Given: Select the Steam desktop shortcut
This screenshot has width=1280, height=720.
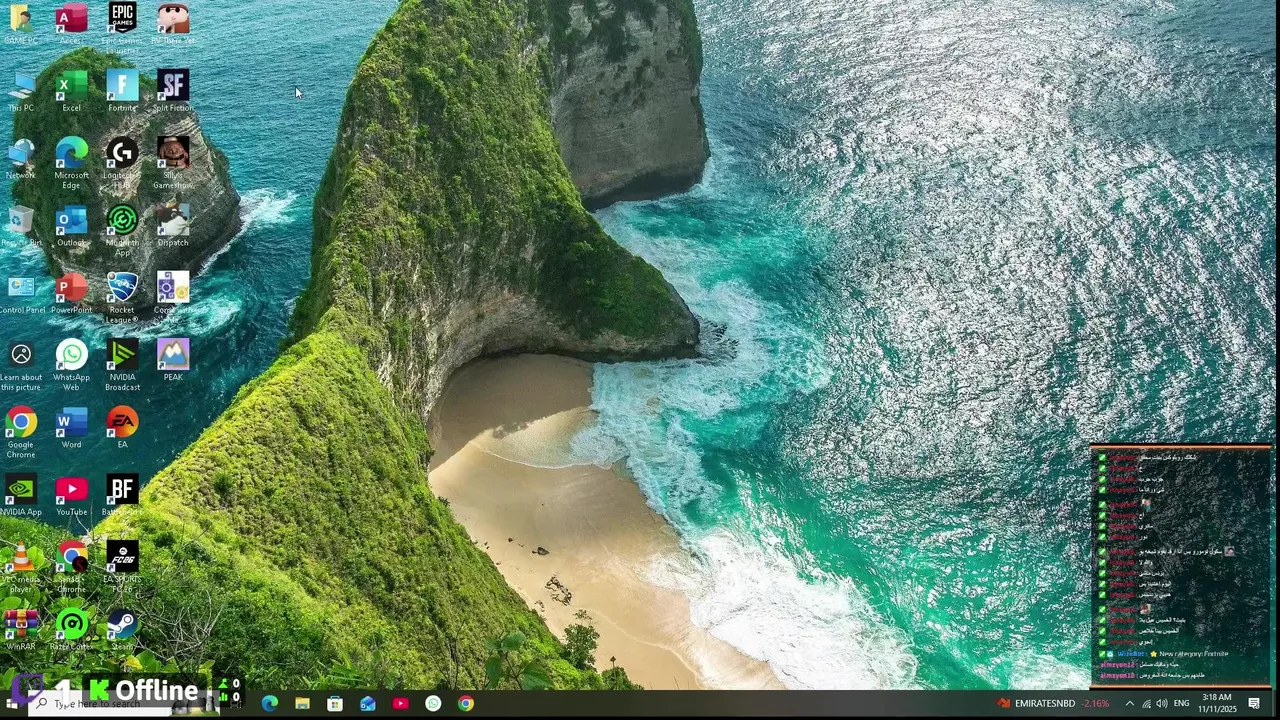Looking at the screenshot, I should (122, 630).
